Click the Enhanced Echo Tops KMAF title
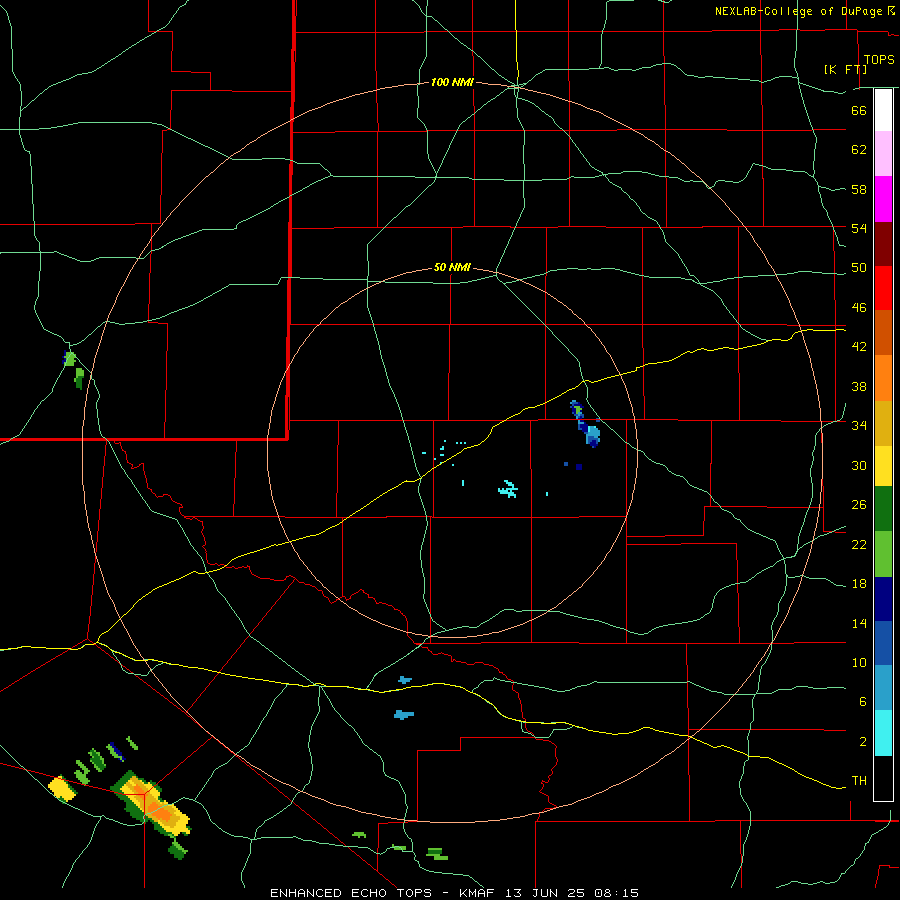The image size is (900, 900). point(454,893)
